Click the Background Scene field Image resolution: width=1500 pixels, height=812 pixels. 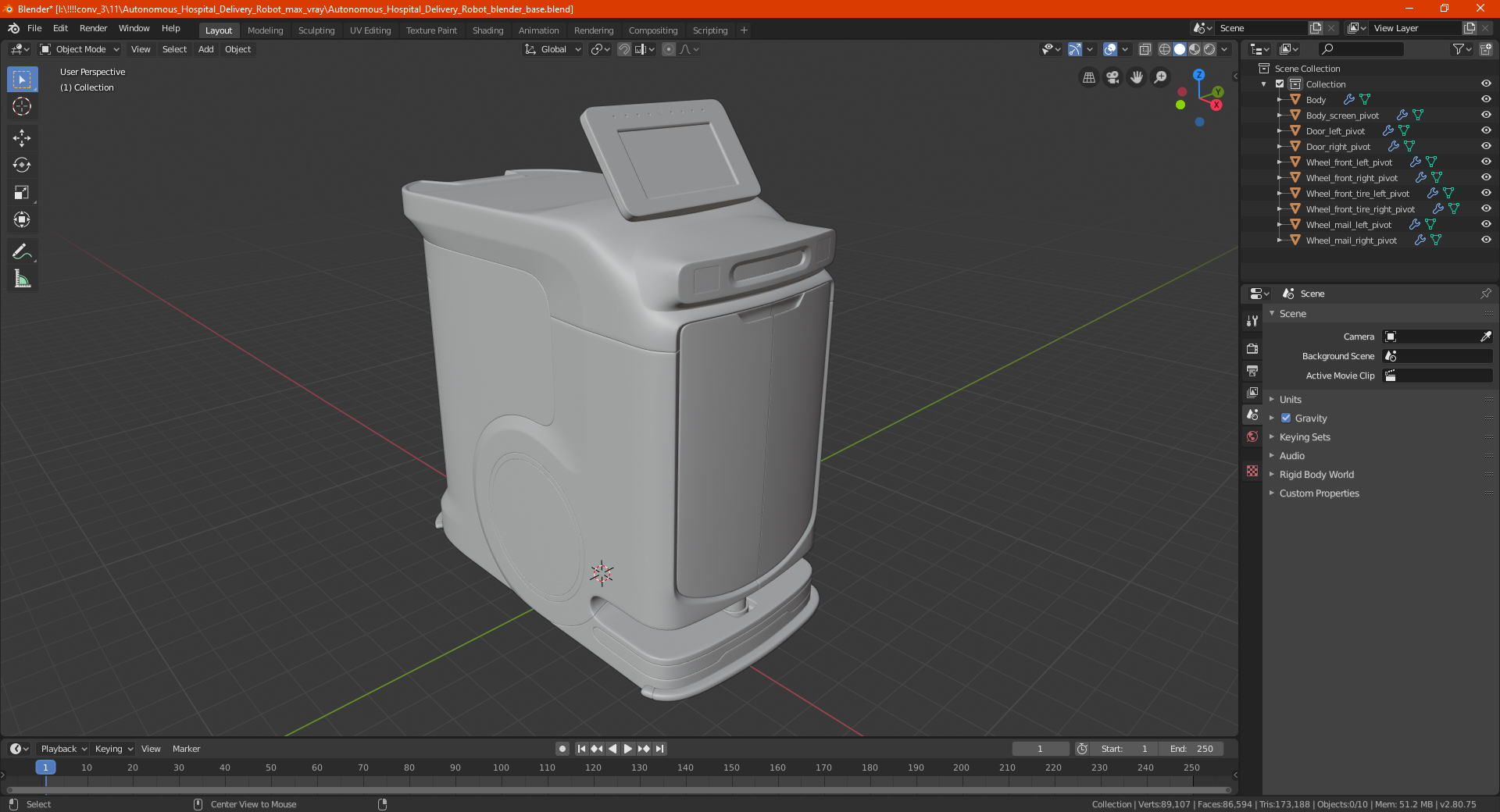point(1437,356)
